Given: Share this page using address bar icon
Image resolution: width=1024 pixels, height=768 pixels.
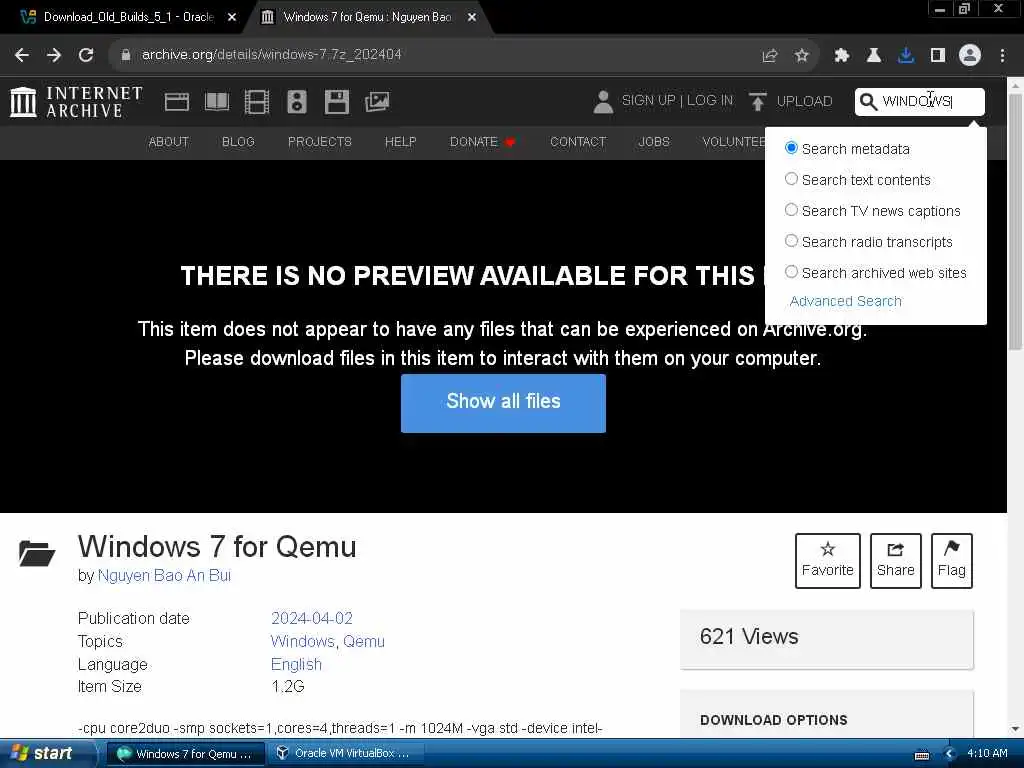Looking at the screenshot, I should click(x=770, y=56).
